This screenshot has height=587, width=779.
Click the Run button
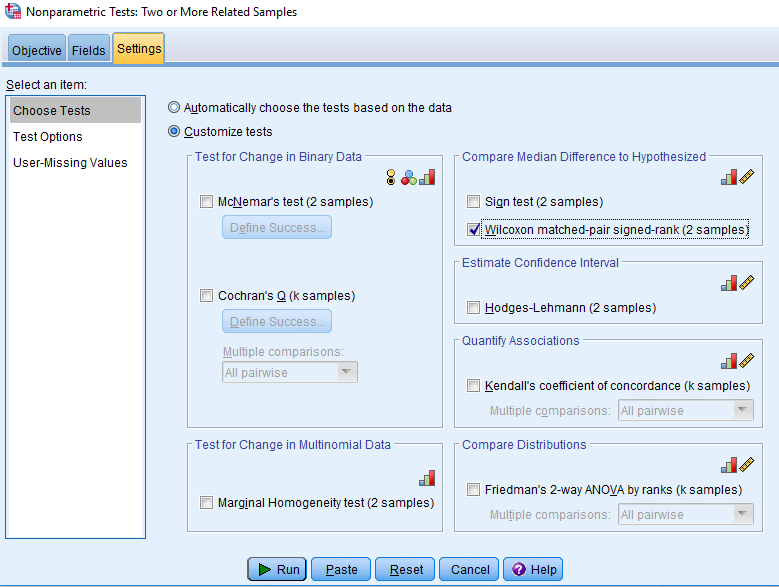coord(277,569)
